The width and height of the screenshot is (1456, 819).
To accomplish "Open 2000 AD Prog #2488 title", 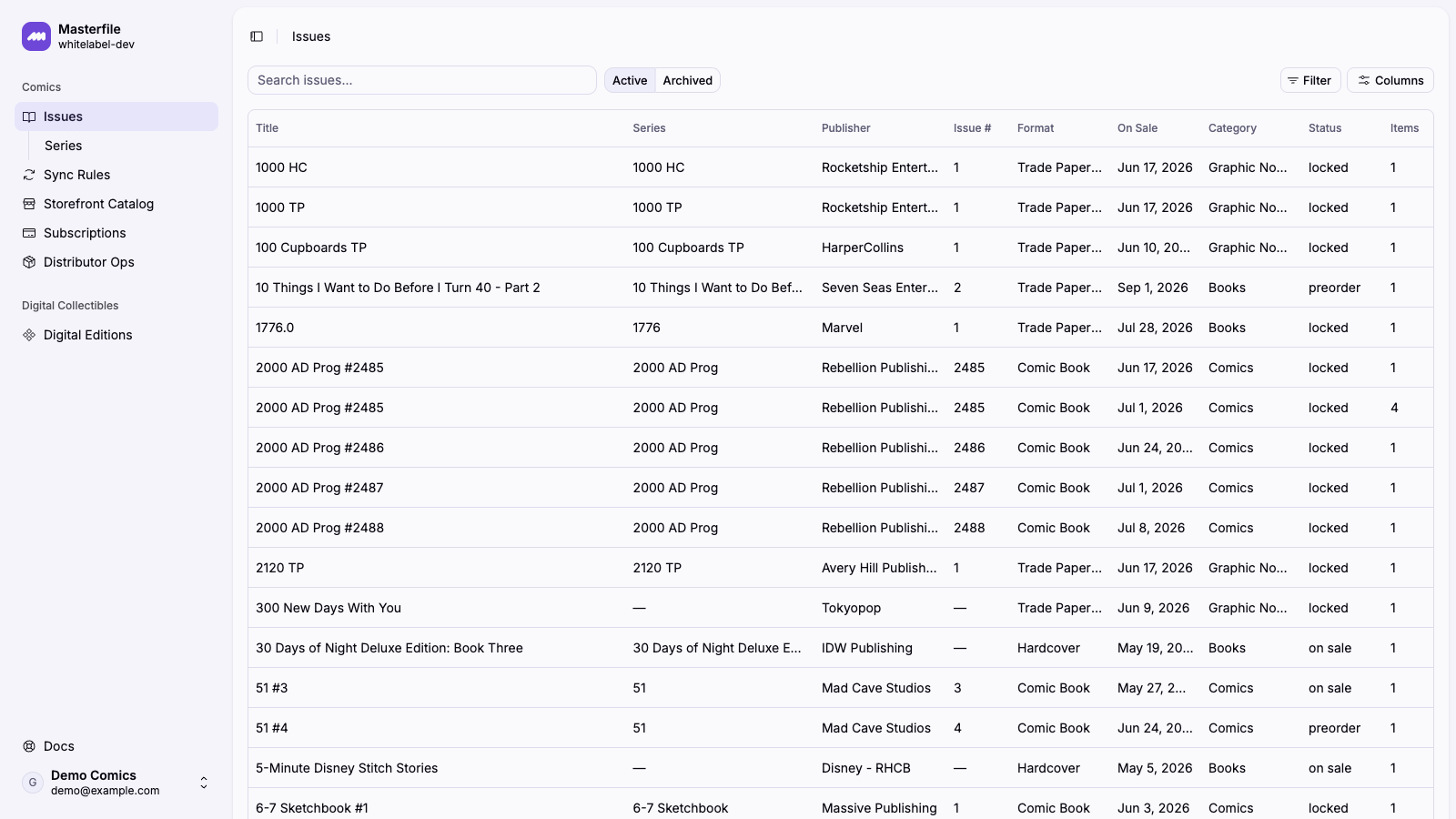I will tap(319, 528).
